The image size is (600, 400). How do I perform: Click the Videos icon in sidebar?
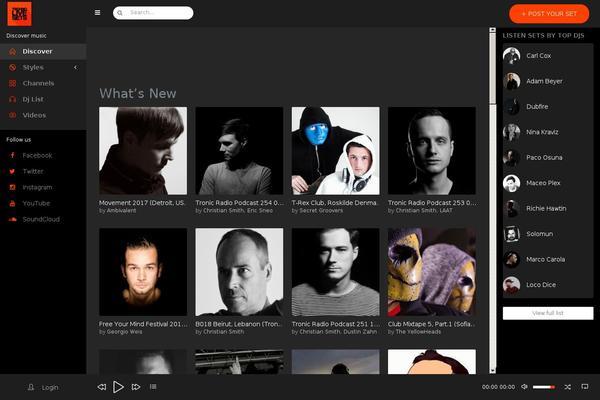pyautogui.click(x=13, y=115)
